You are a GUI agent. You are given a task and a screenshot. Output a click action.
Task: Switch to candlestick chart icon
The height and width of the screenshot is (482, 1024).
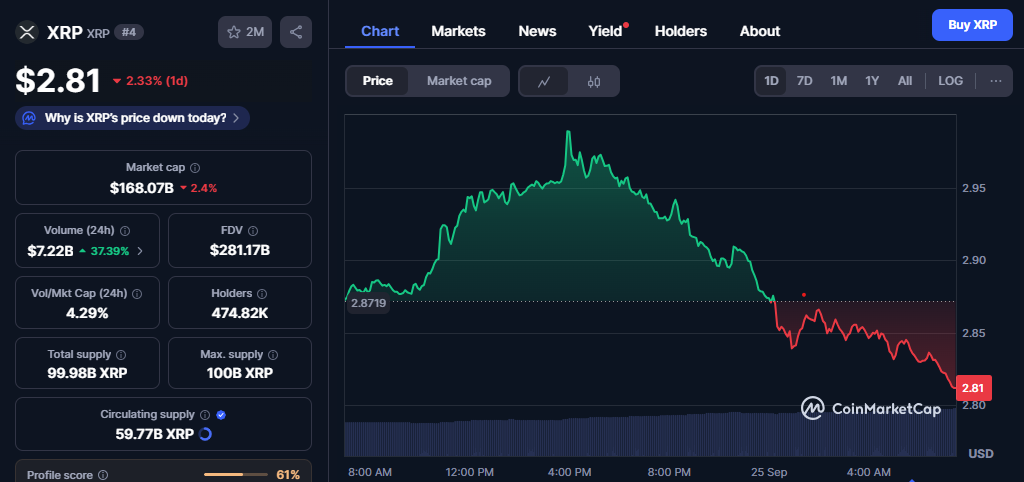[594, 81]
